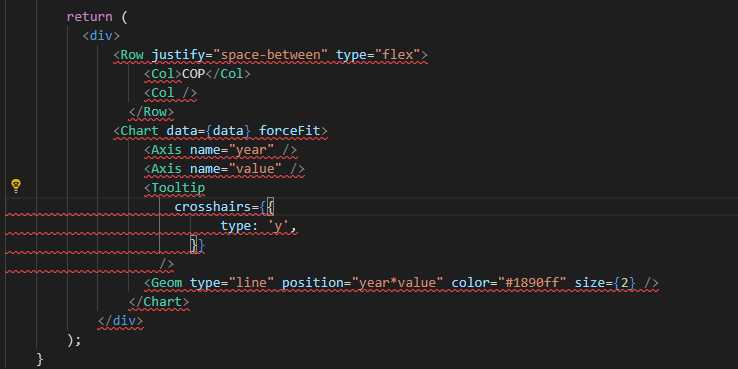Click the closing '});' parenthesis line
Image resolution: width=738 pixels, height=369 pixels.
pyautogui.click(x=74, y=340)
